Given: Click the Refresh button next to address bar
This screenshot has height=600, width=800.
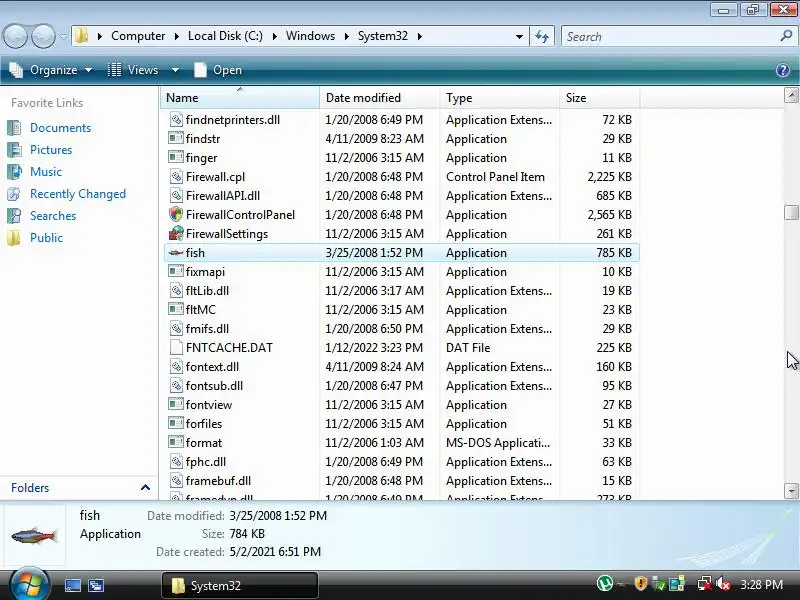Looking at the screenshot, I should click(542, 37).
